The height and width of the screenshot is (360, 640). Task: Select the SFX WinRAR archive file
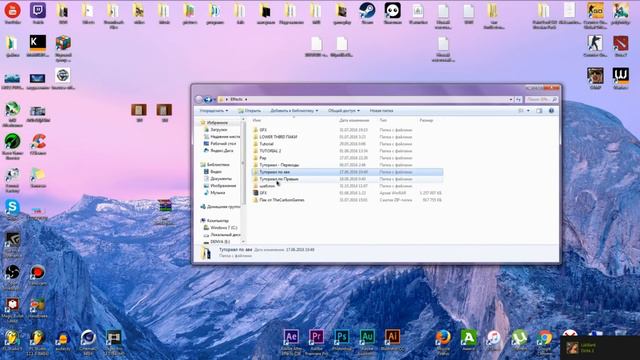click(x=347, y=193)
